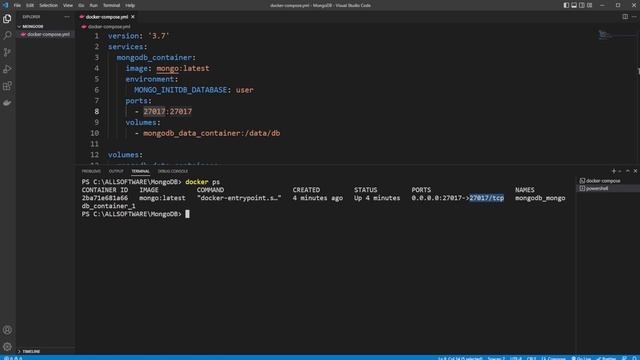The height and width of the screenshot is (360, 640).
Task: Open new terminal launch profile dropdown
Action: [620, 171]
